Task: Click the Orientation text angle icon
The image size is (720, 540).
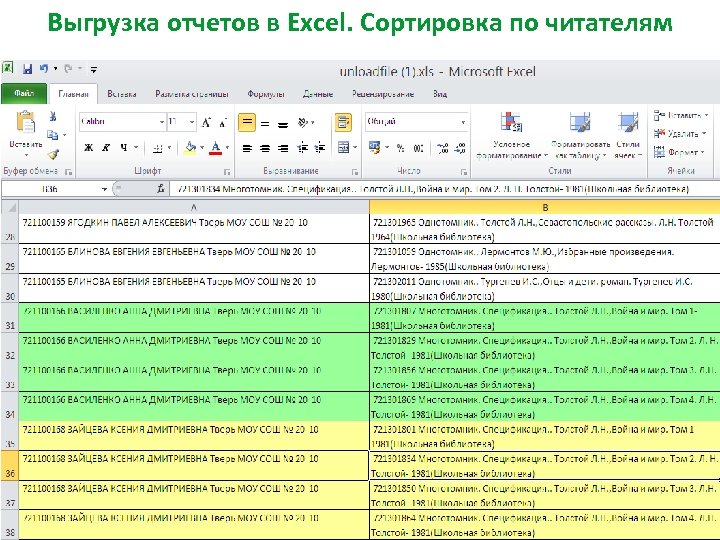Action: point(303,123)
